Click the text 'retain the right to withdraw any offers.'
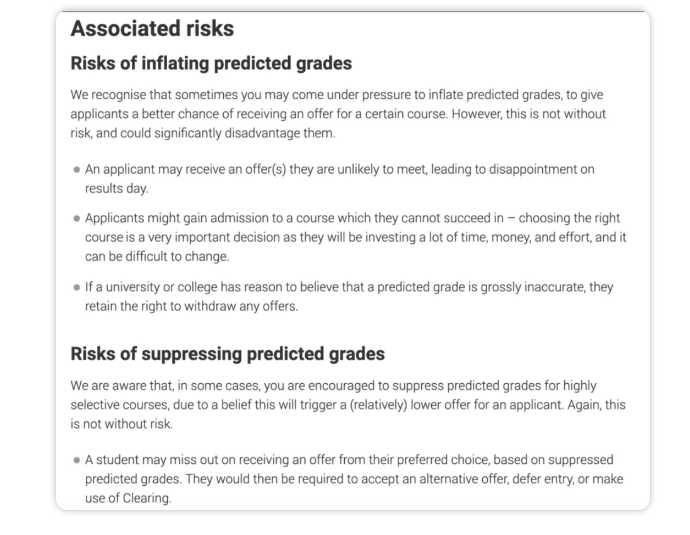The image size is (690, 535). click(191, 306)
